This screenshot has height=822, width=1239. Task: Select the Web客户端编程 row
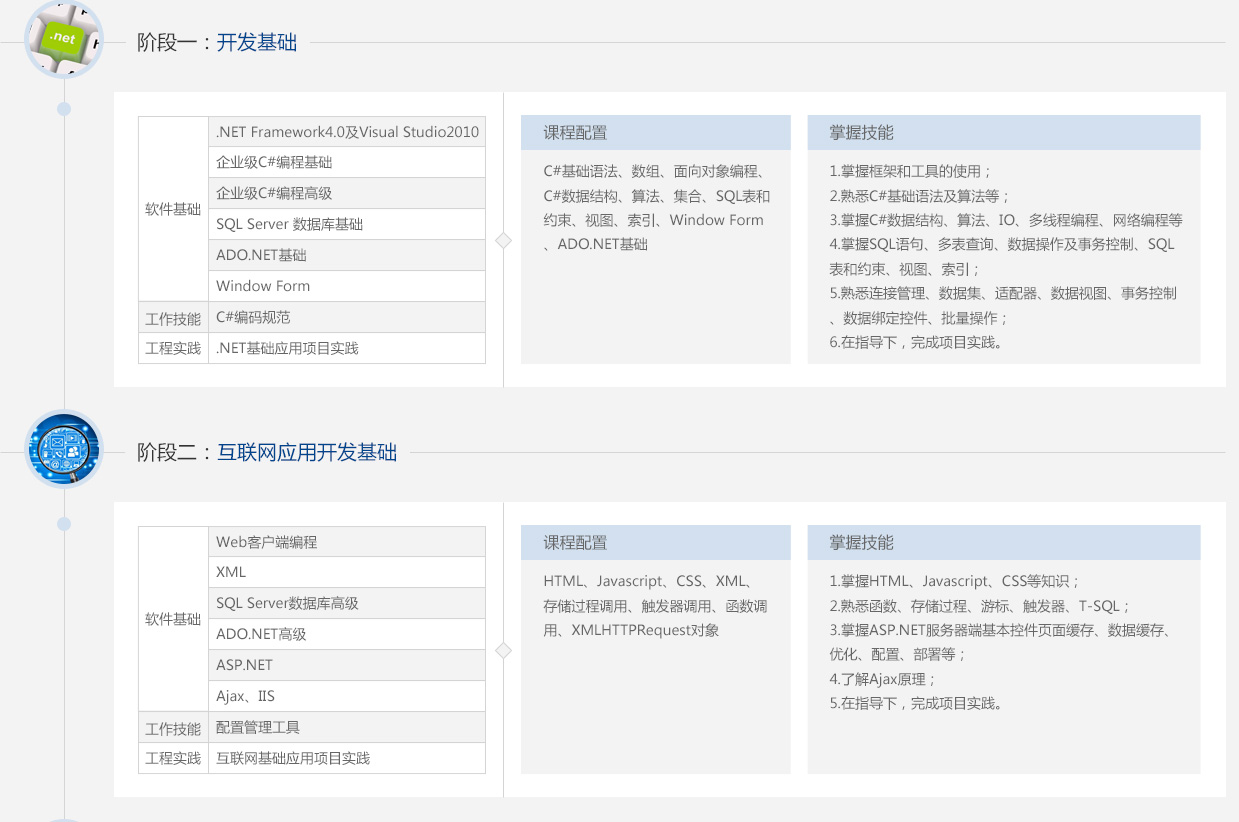pos(347,542)
